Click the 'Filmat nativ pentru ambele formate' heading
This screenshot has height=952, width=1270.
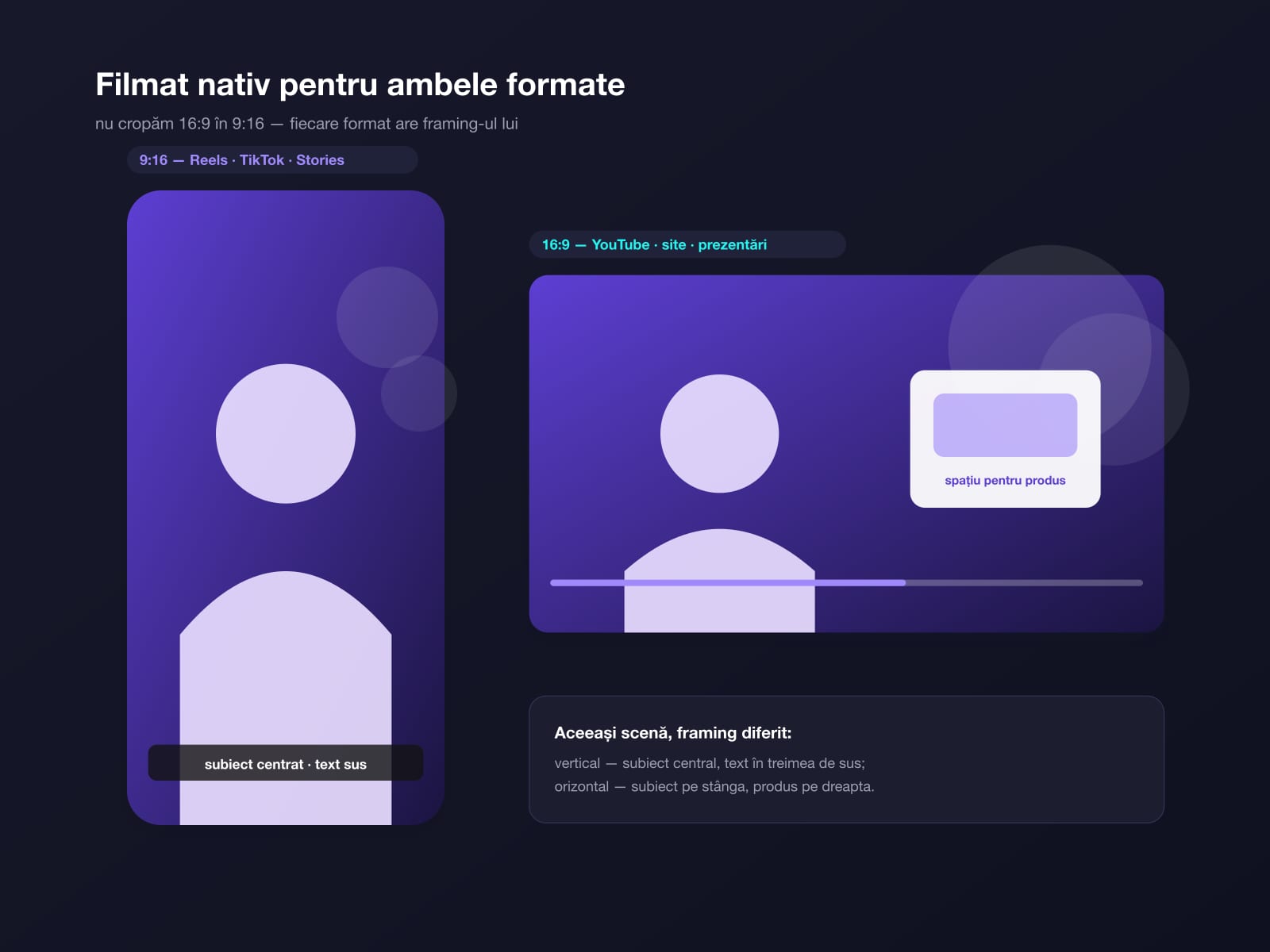click(x=360, y=84)
